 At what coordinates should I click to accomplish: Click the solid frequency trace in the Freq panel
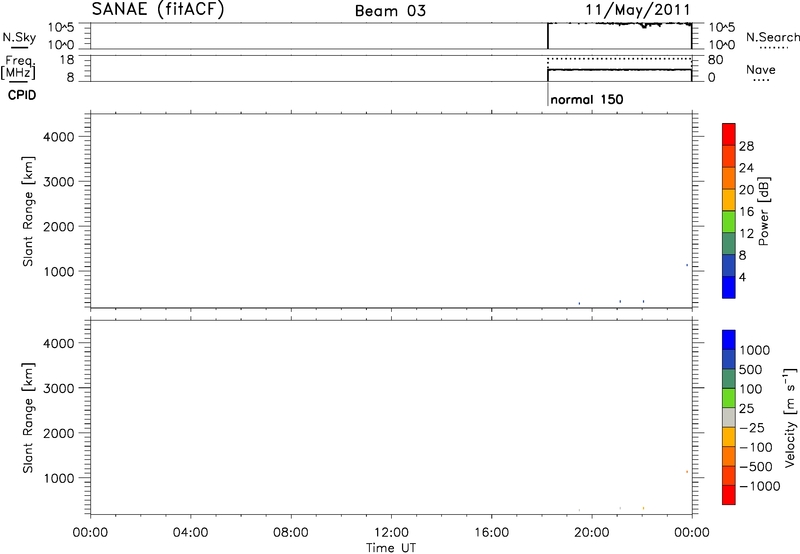(x=619, y=69)
